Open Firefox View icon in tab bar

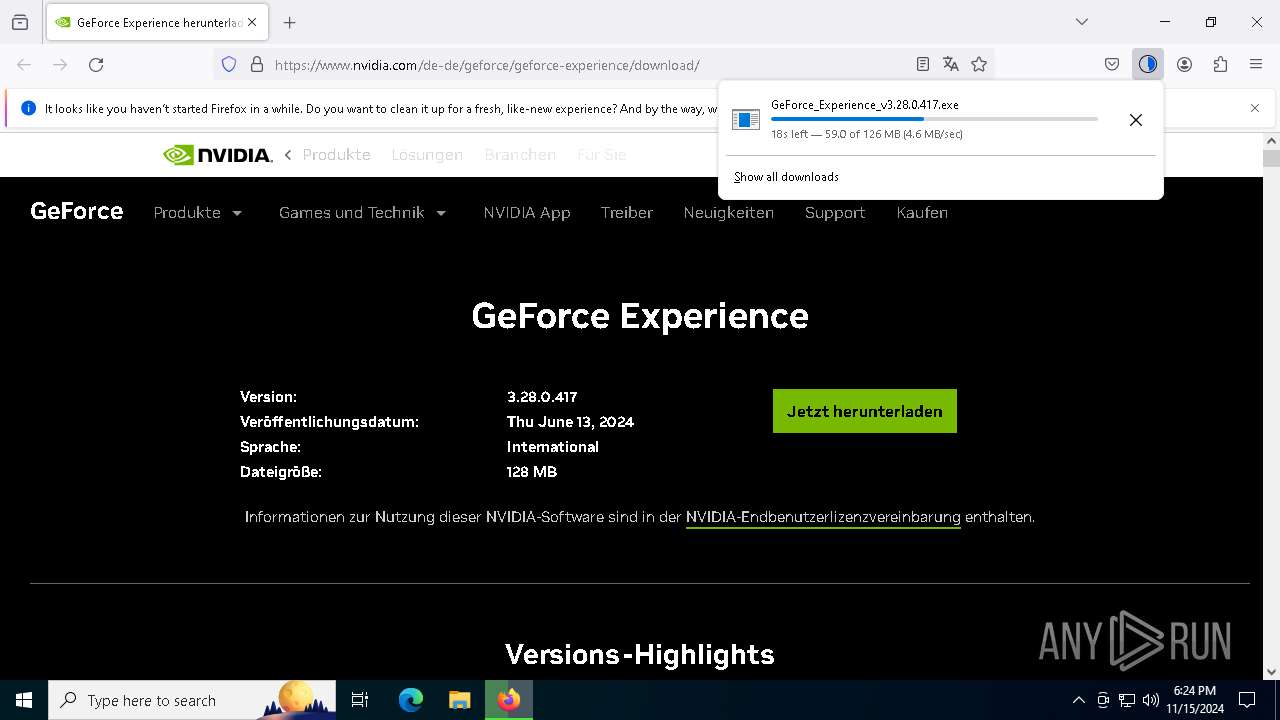pos(19,22)
